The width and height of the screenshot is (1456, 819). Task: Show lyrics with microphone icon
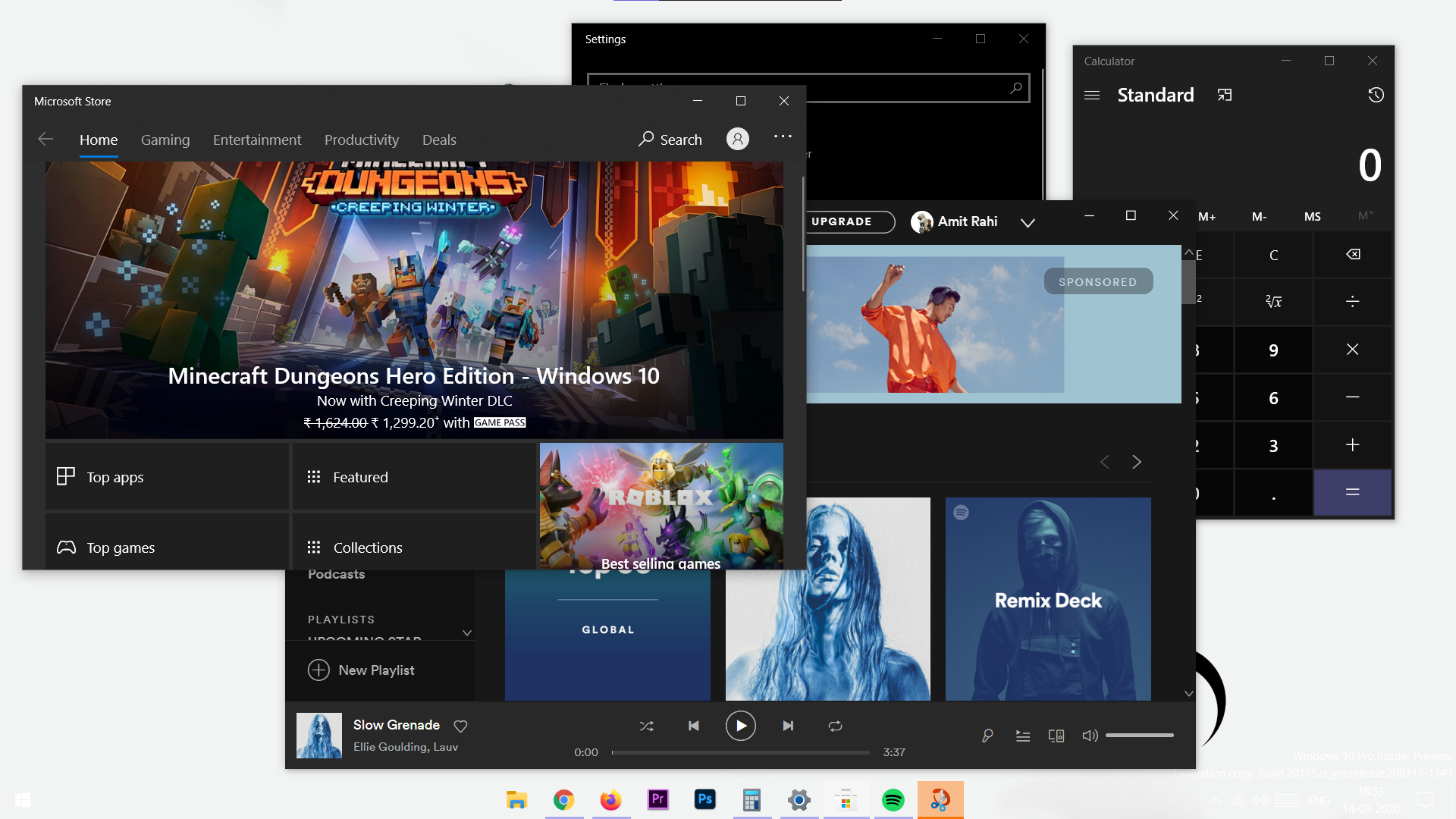click(987, 735)
